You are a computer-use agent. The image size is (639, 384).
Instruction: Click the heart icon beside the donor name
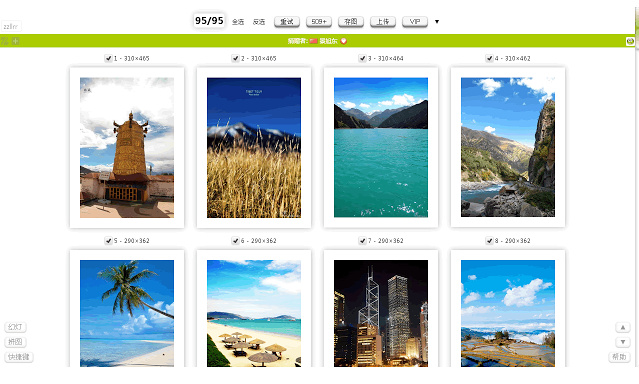(344, 41)
